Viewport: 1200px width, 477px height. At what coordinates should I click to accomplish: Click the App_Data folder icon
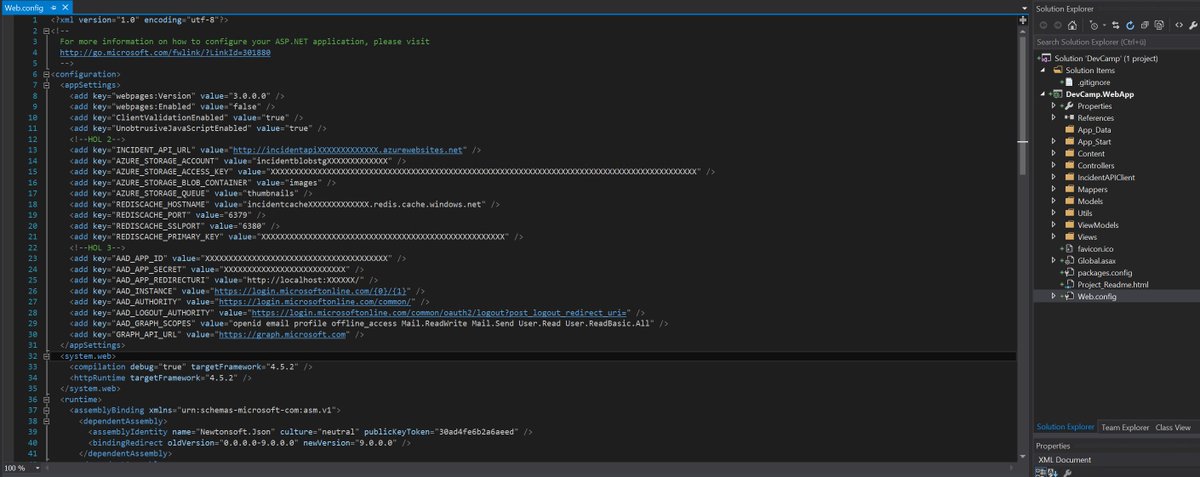[x=1069, y=130]
